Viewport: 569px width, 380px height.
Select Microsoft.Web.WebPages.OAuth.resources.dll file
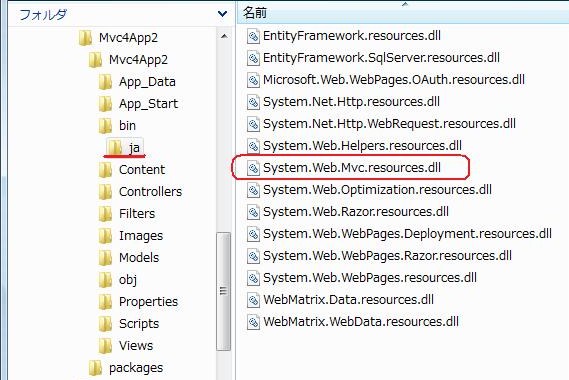pyautogui.click(x=394, y=80)
